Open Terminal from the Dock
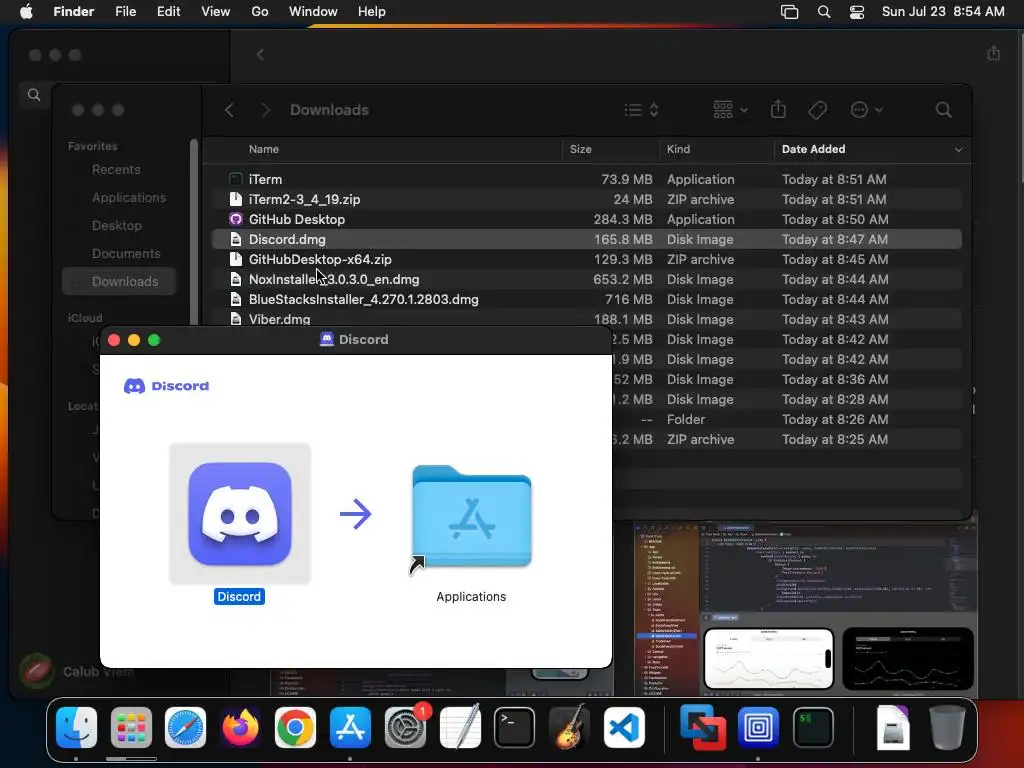The width and height of the screenshot is (1024, 768). pos(515,728)
